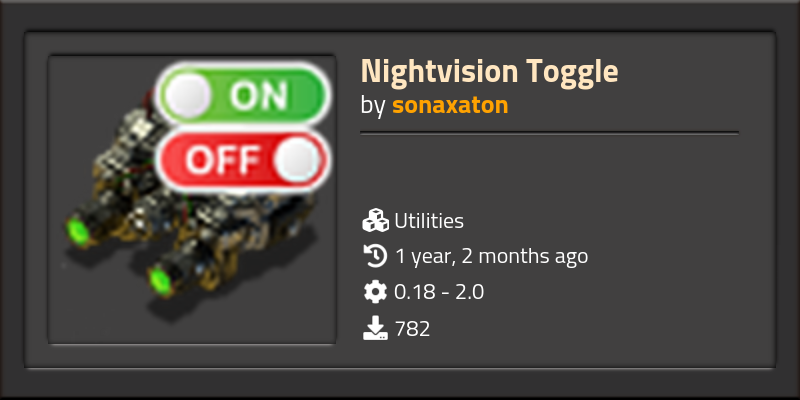Viewport: 800px width, 400px height.
Task: Click the Utilities category cubes icon
Action: point(376,220)
